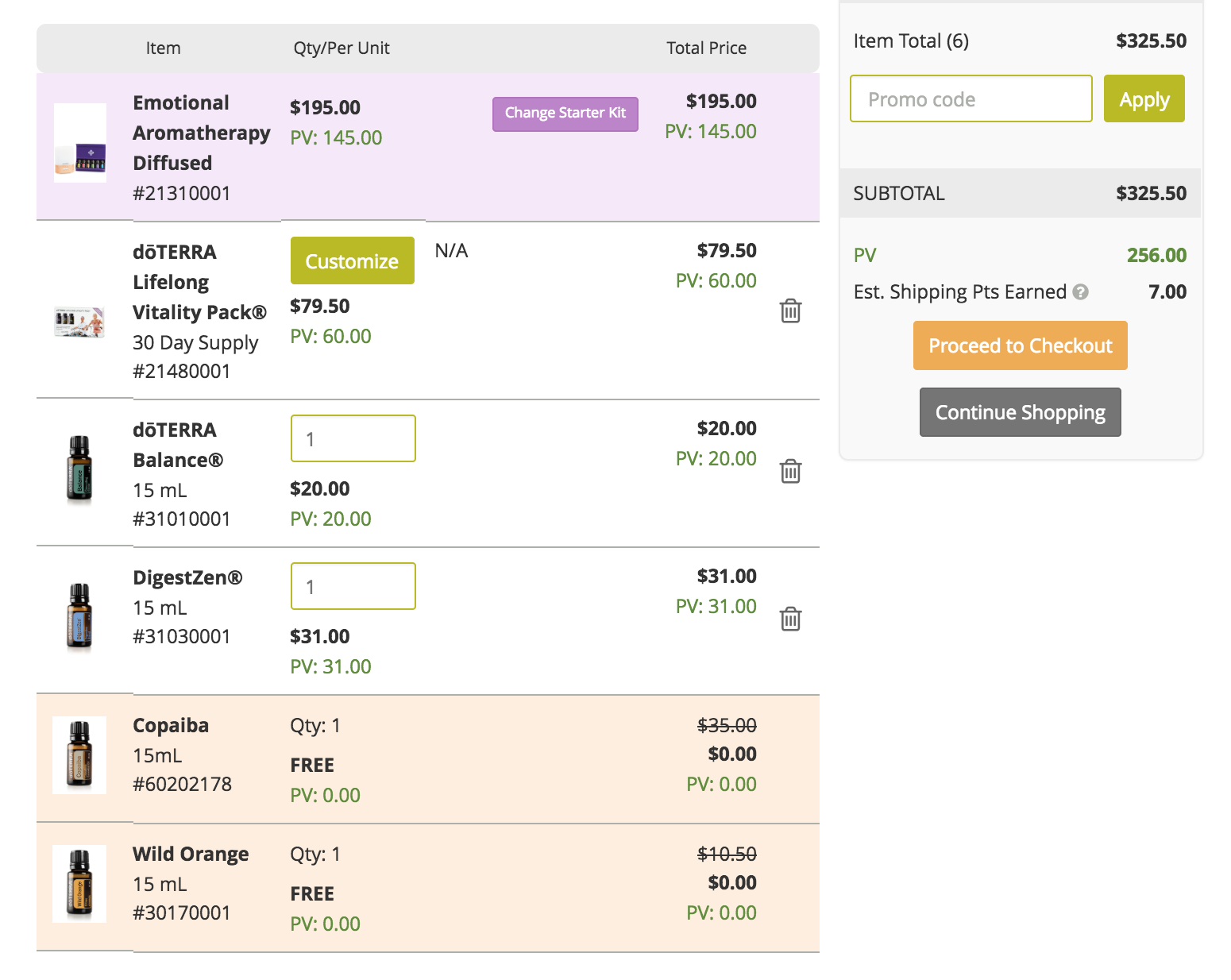Open Copaiba product name
The width and height of the screenshot is (1231, 980).
(x=171, y=725)
